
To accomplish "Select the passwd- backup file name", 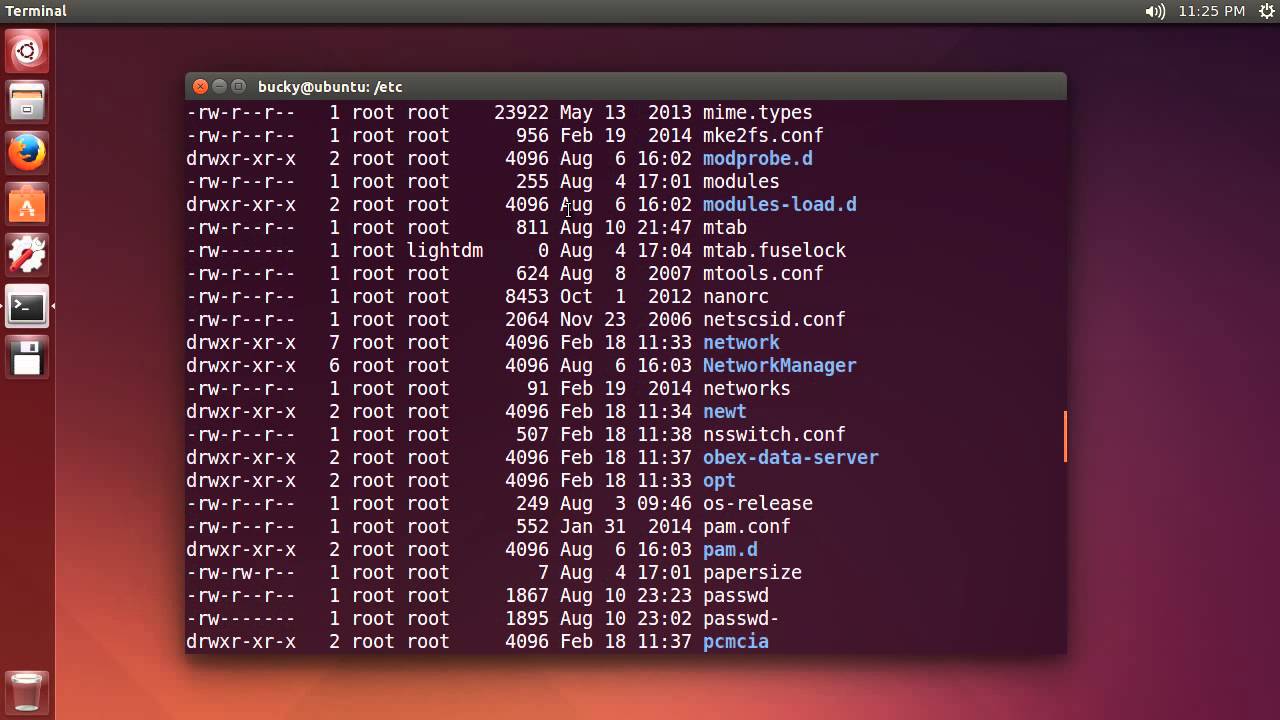I will click(x=741, y=618).
